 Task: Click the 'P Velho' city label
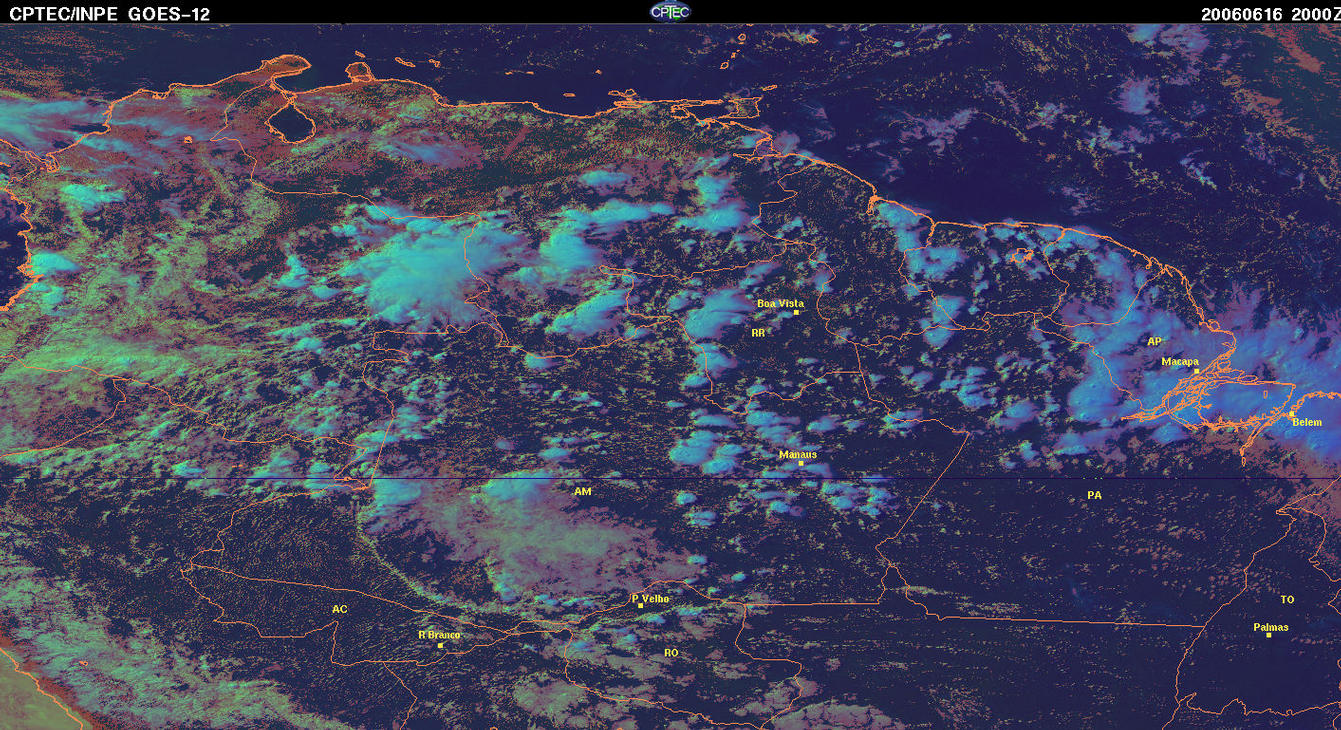[651, 598]
